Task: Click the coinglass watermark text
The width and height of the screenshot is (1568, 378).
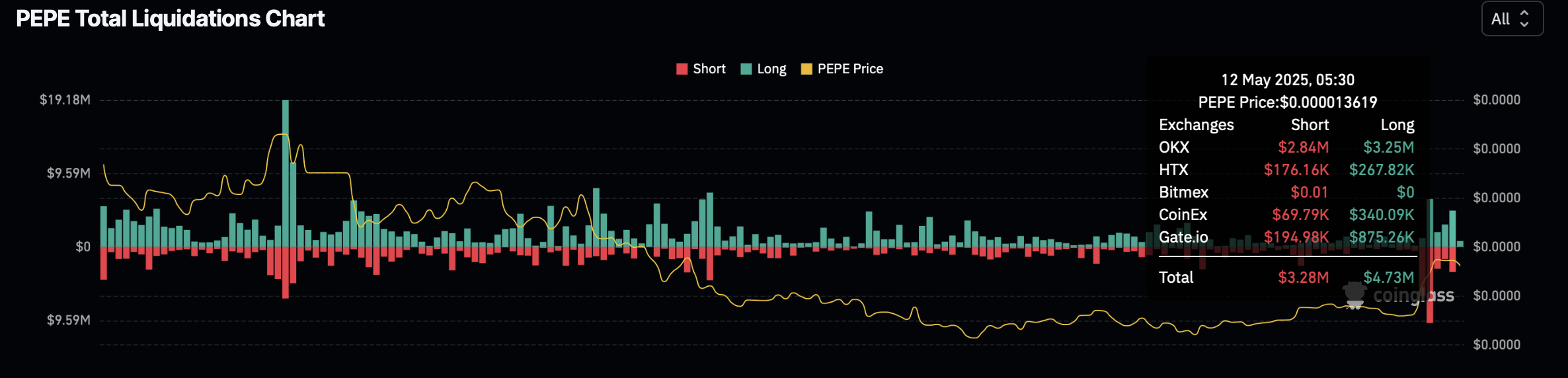Action: coord(1413,295)
